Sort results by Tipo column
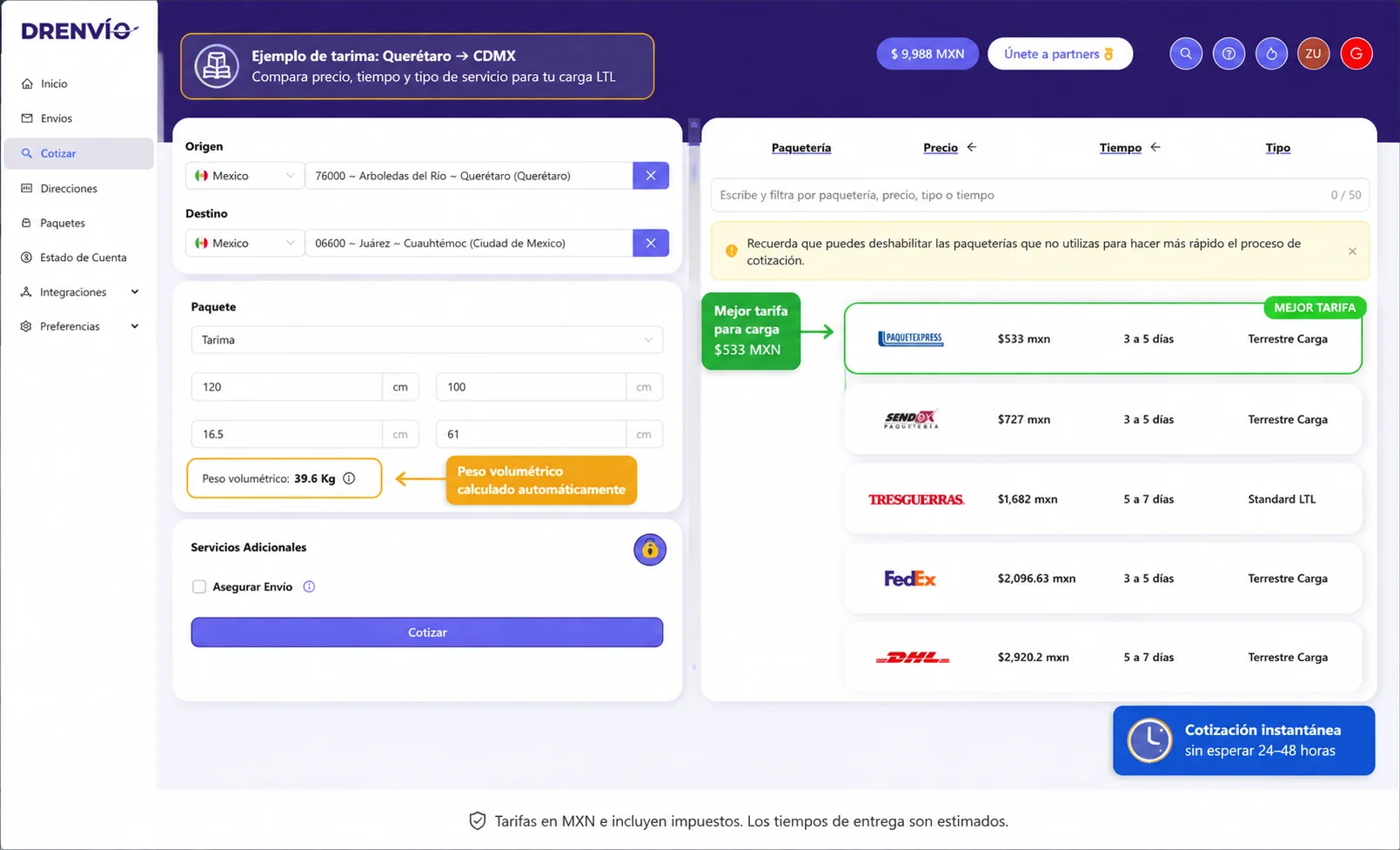The image size is (1400, 850). (1278, 148)
